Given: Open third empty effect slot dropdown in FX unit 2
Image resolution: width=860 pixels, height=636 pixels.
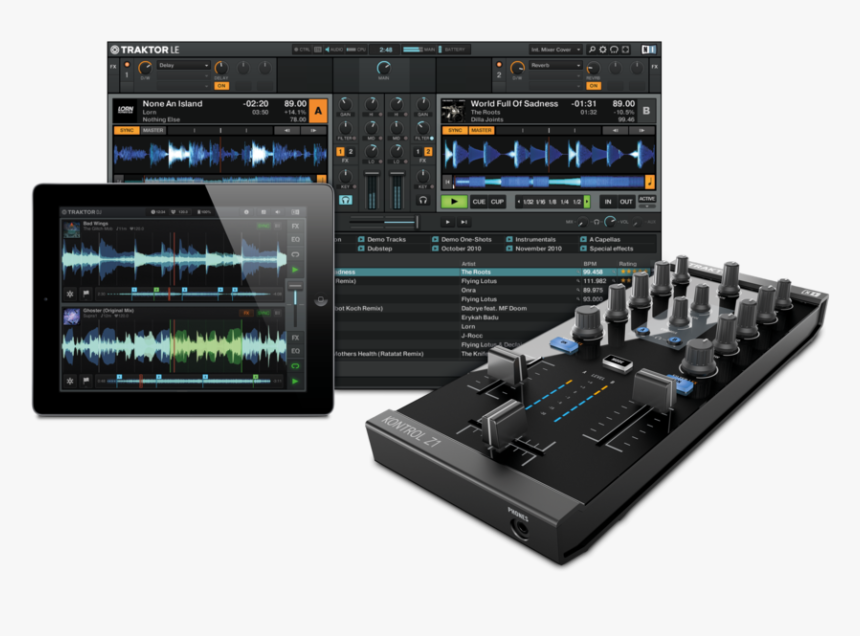Looking at the screenshot, I should tap(556, 86).
